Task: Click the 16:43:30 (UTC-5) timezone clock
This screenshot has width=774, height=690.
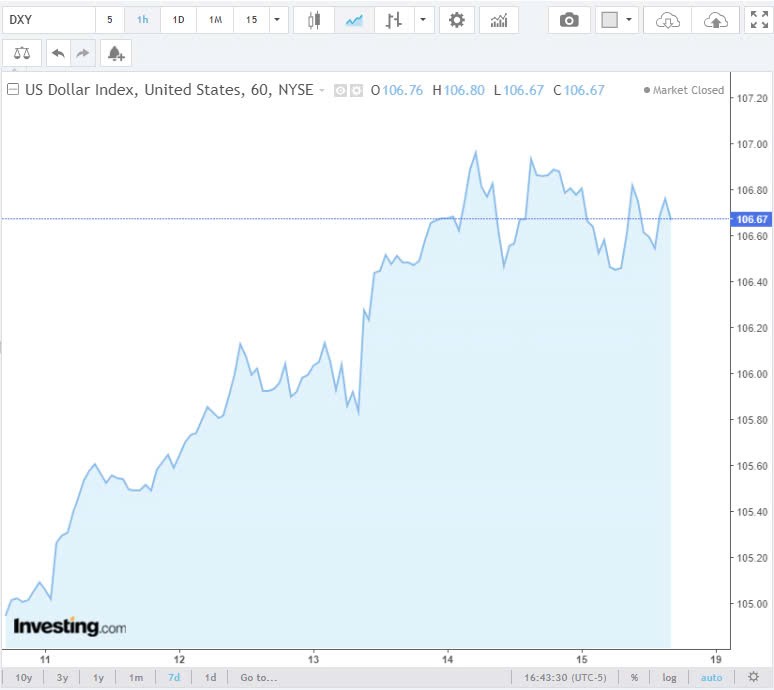Action: tap(565, 678)
